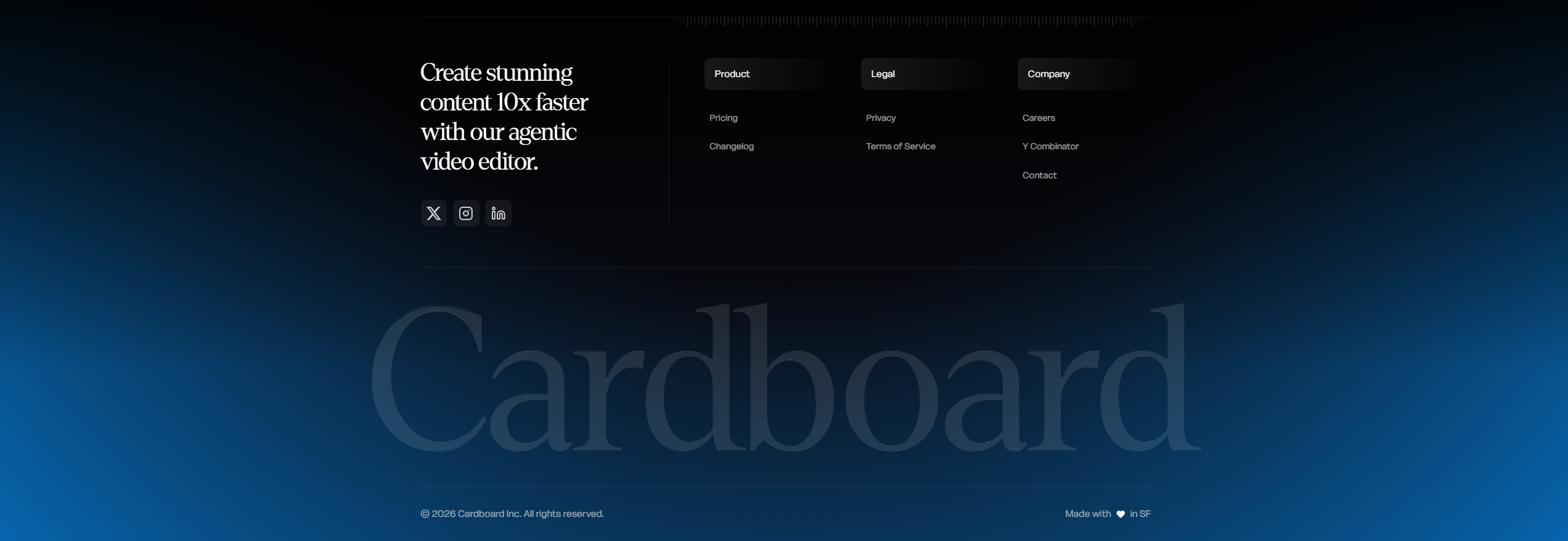The width and height of the screenshot is (1568, 541).
Task: Click the 'Made with' text
Action: [1088, 514]
